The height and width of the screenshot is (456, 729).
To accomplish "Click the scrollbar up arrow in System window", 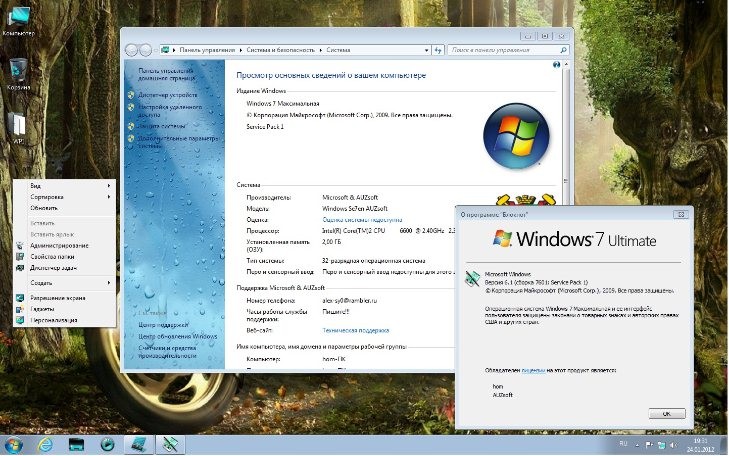I will click(x=566, y=65).
